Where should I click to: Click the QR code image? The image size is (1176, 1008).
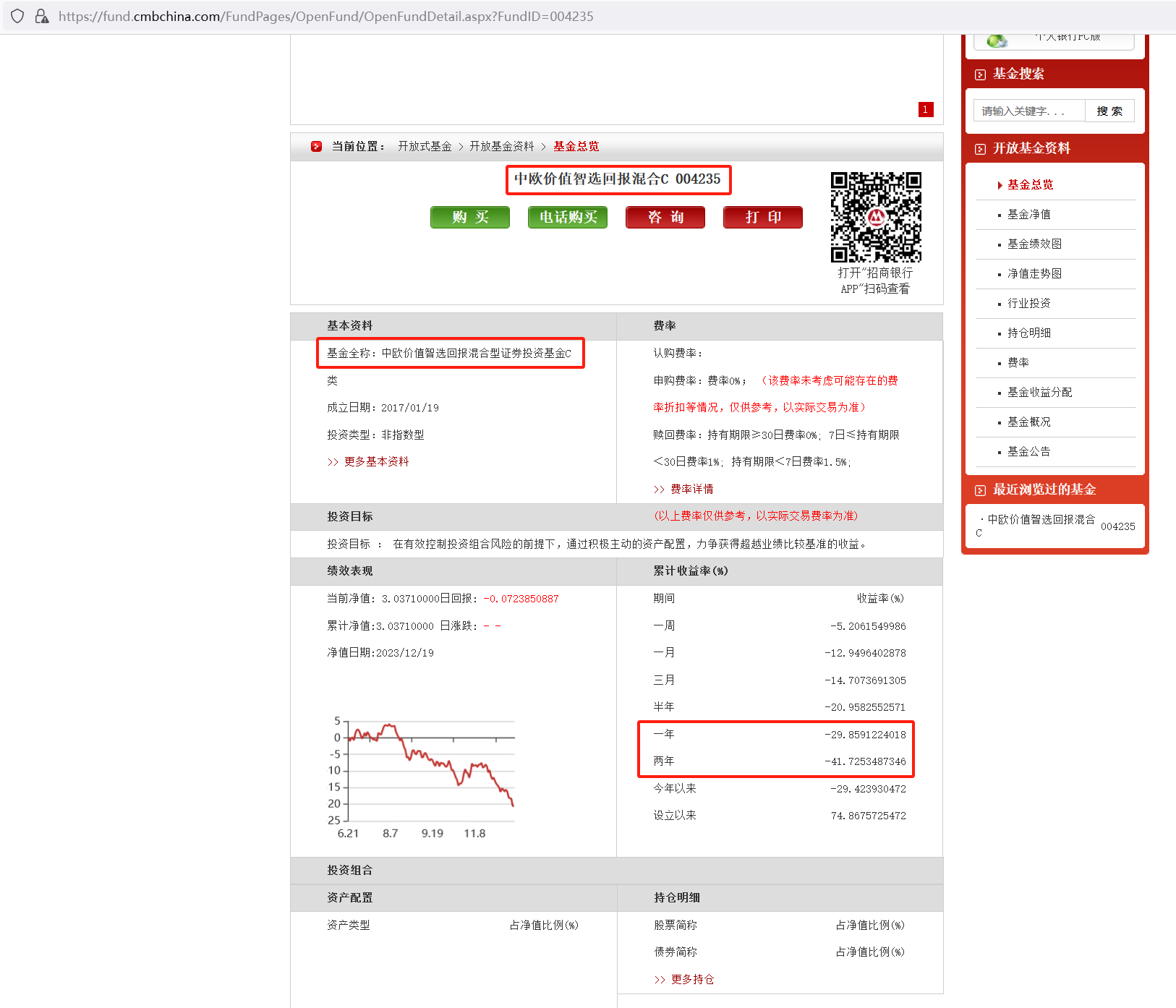click(x=876, y=217)
